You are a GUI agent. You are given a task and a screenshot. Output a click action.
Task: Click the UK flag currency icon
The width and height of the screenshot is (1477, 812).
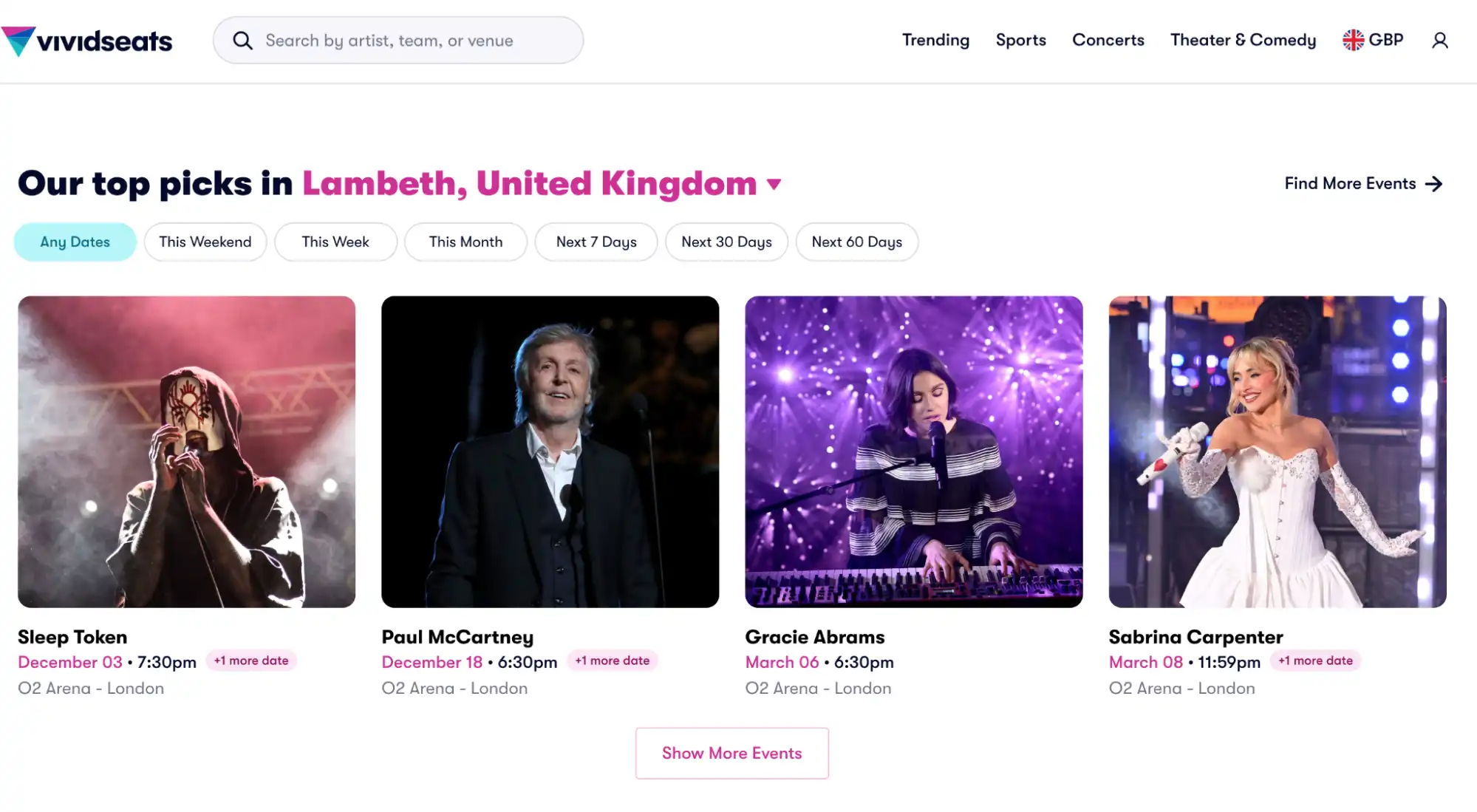click(1352, 40)
